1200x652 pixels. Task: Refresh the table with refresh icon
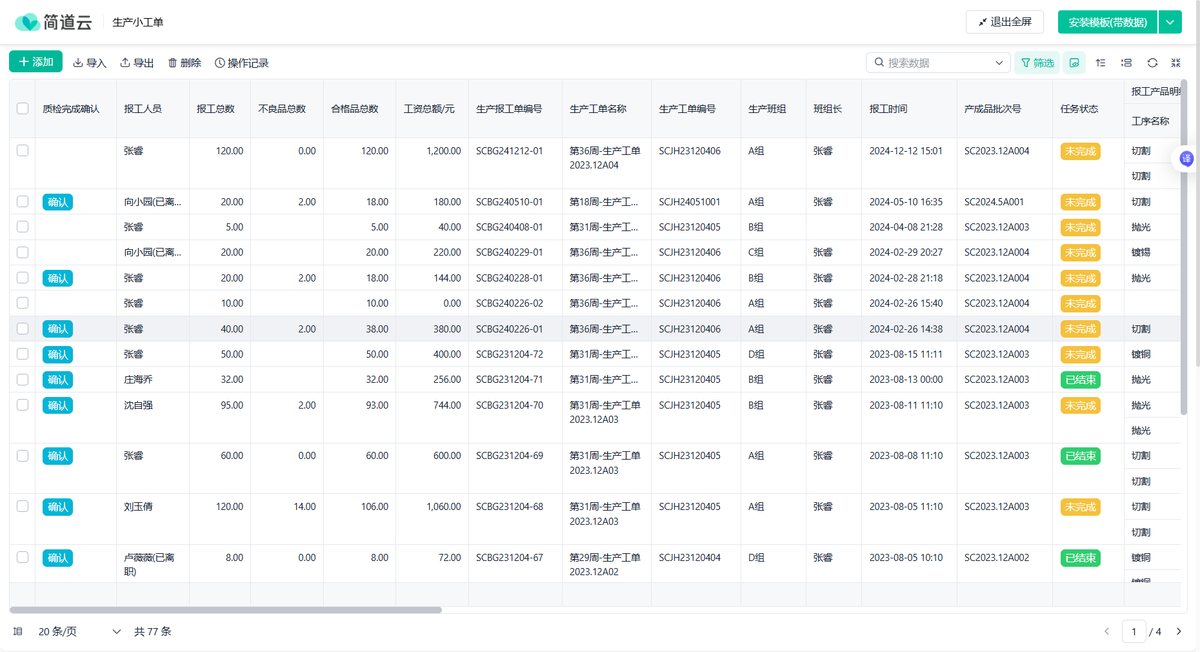click(x=1152, y=63)
